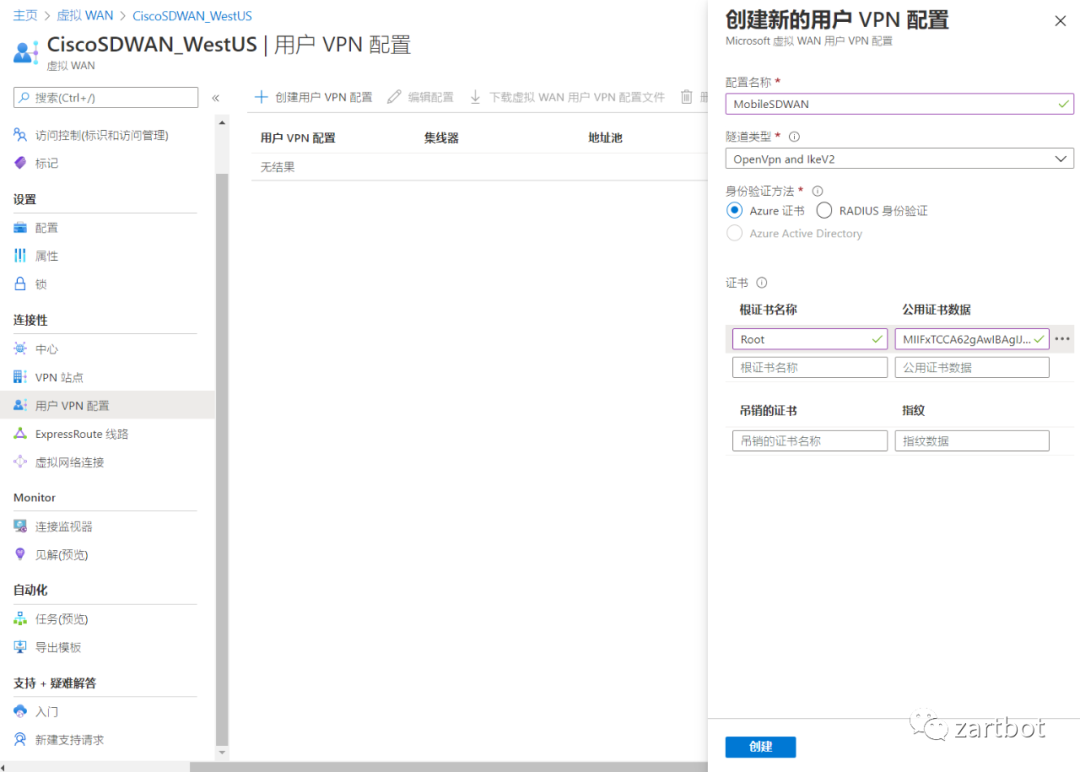
Task: Collapse the sidebar with the double chevron
Action: pyautogui.click(x=216, y=98)
